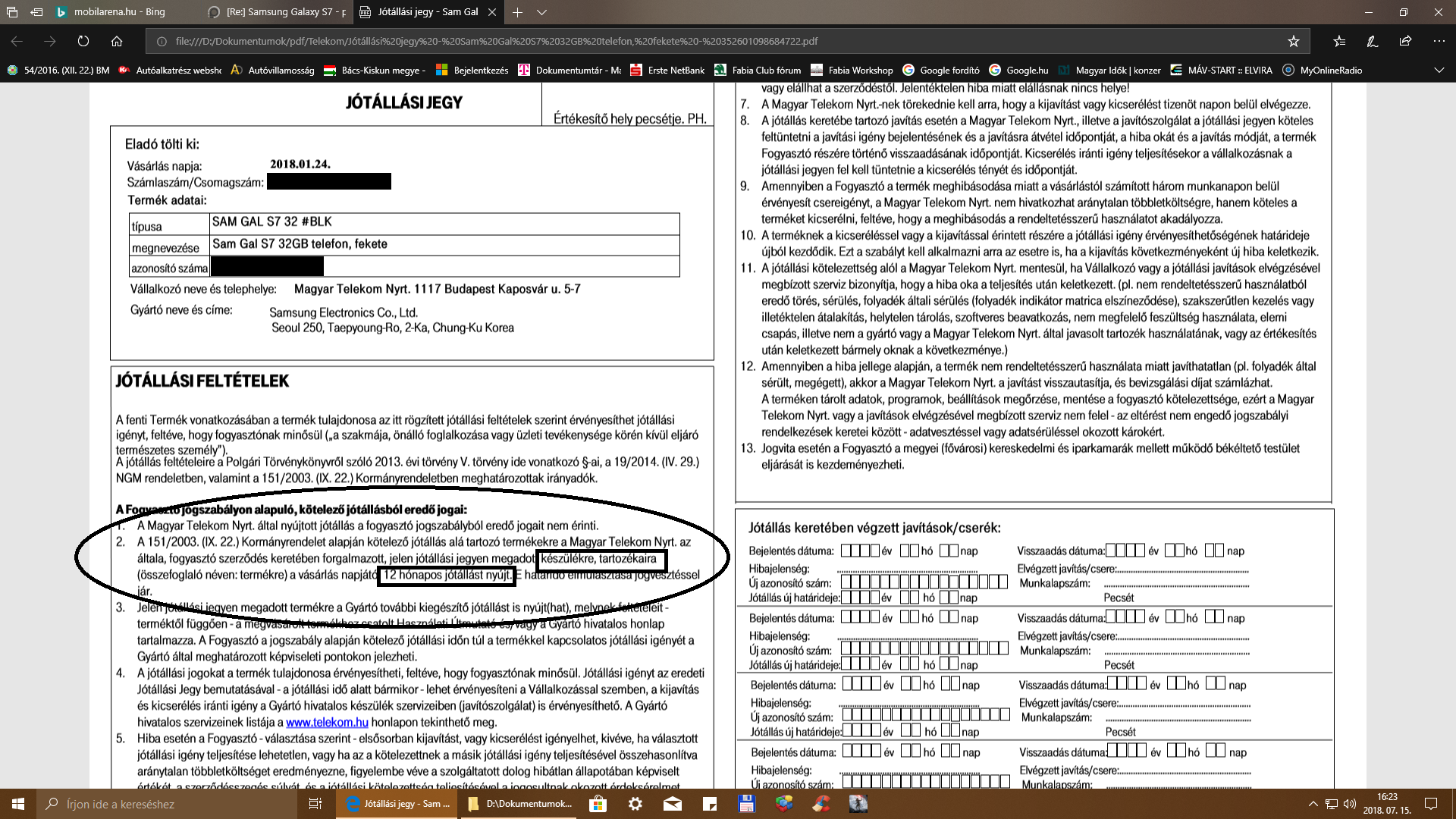This screenshot has height=819, width=1456.
Task: Open the Autóalkatrész webshop bookmark
Action: (170, 71)
